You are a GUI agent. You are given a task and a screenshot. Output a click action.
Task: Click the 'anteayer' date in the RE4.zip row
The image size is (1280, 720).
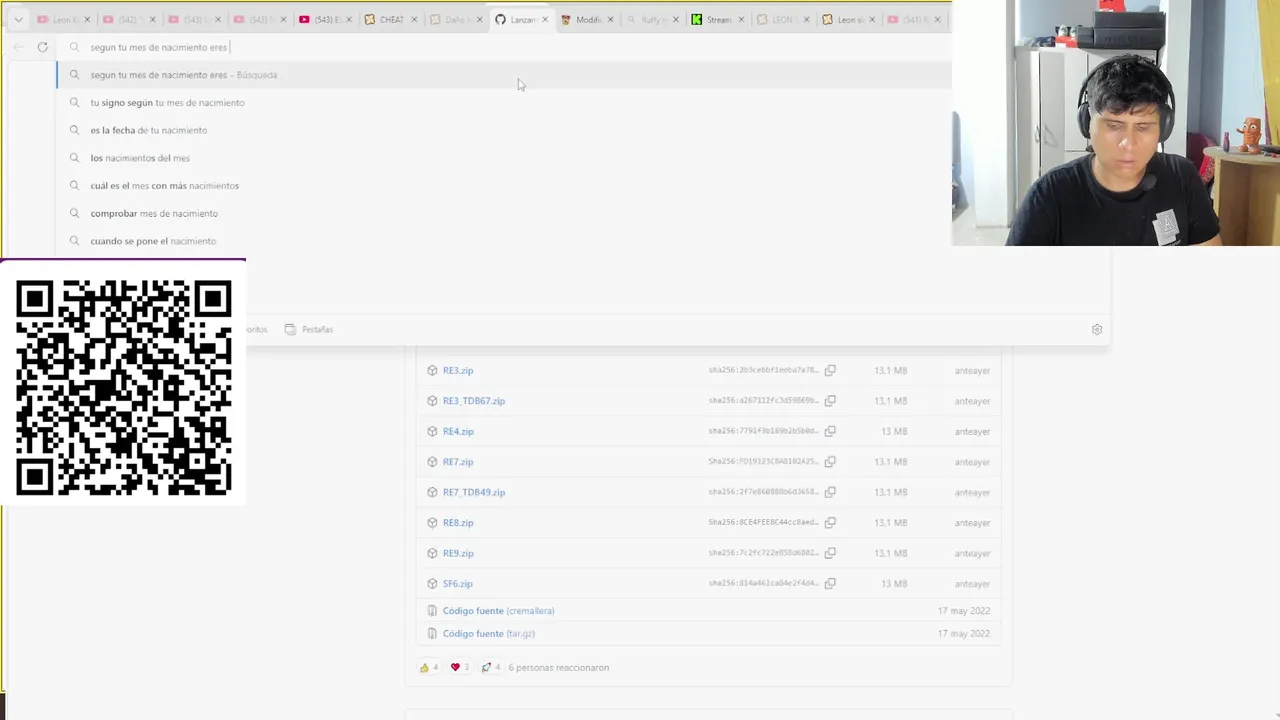(x=972, y=431)
